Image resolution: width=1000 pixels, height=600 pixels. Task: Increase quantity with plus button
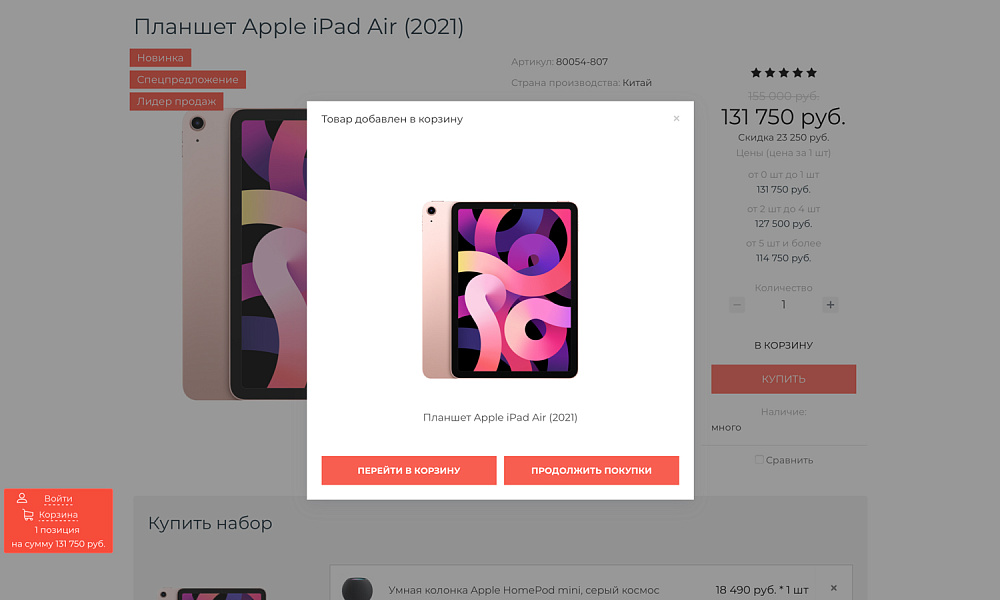click(x=830, y=305)
